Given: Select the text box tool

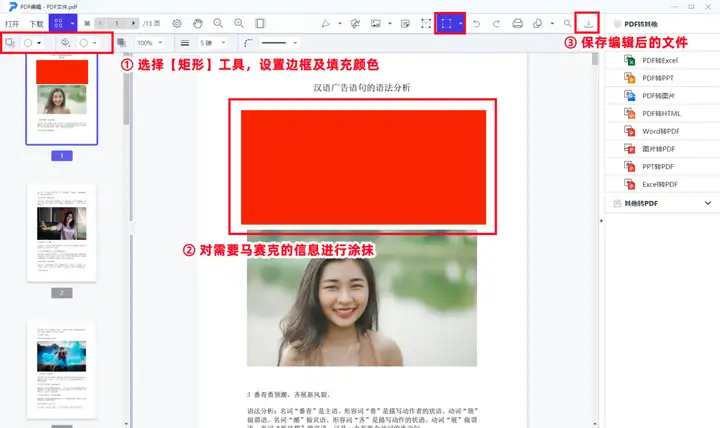Looking at the screenshot, I should pos(426,23).
